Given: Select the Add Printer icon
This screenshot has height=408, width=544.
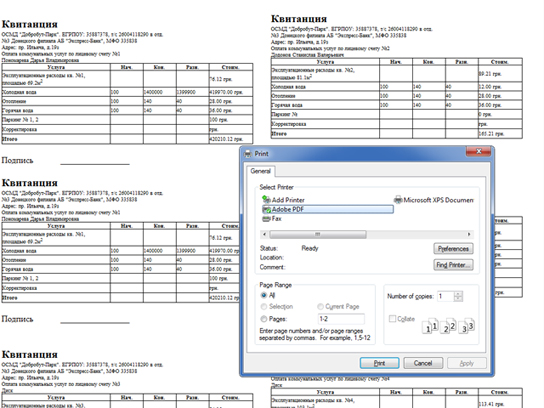Looking at the screenshot, I should [x=266, y=199].
